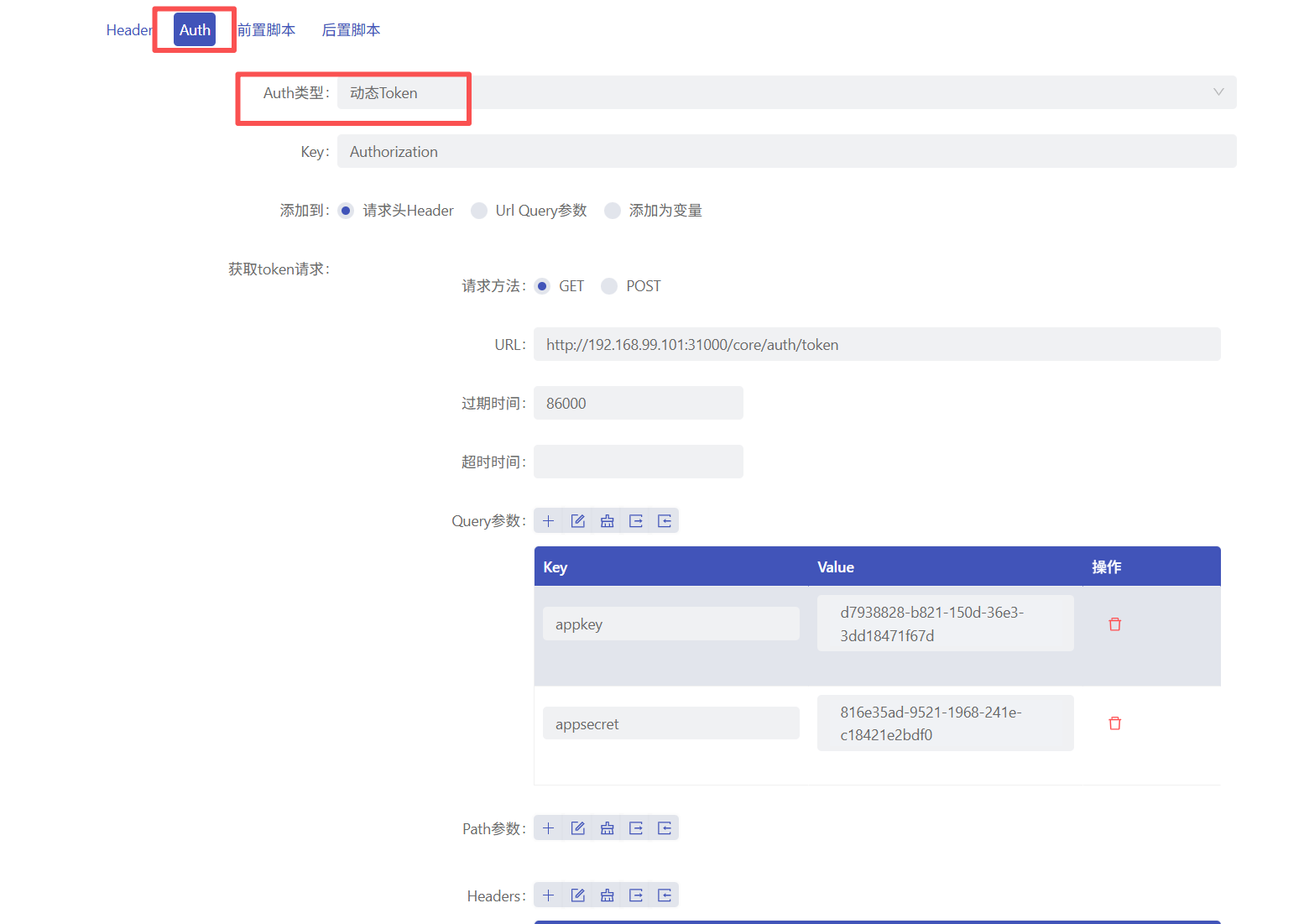
Task: Add a new Headers row
Action: (x=548, y=895)
